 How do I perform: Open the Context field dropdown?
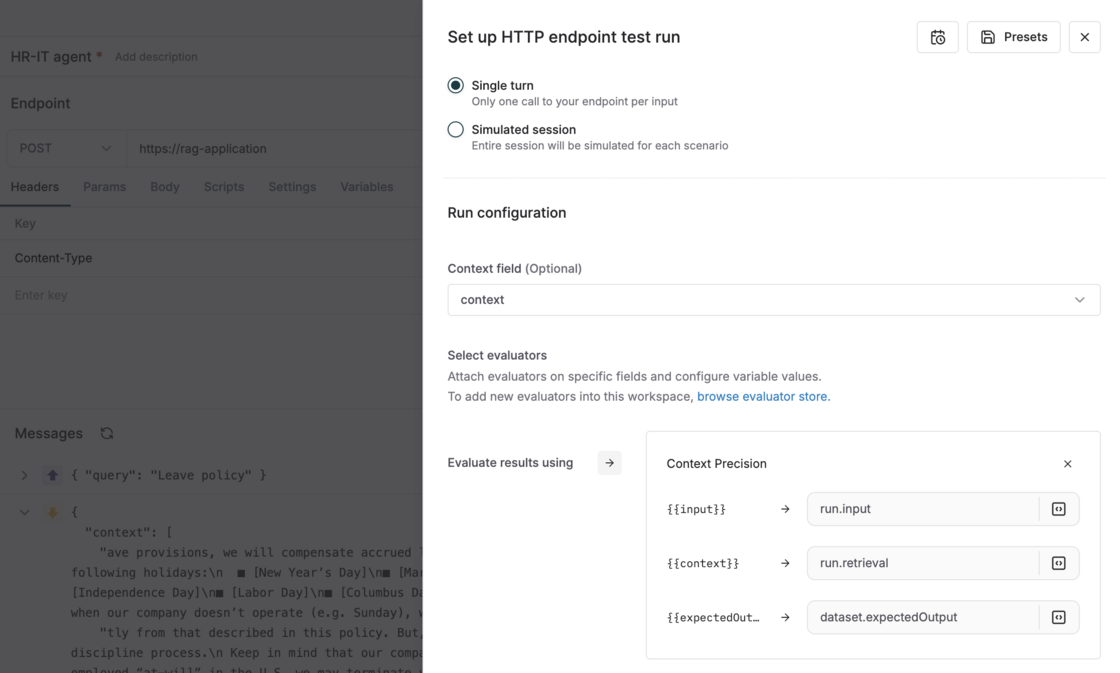[x=773, y=300]
